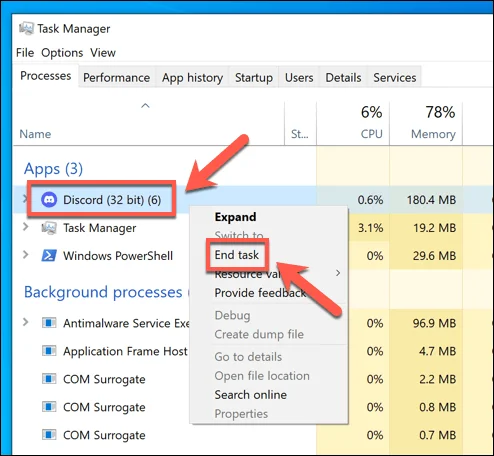Click the Windows PowerShell icon
494x456 pixels.
[49, 256]
